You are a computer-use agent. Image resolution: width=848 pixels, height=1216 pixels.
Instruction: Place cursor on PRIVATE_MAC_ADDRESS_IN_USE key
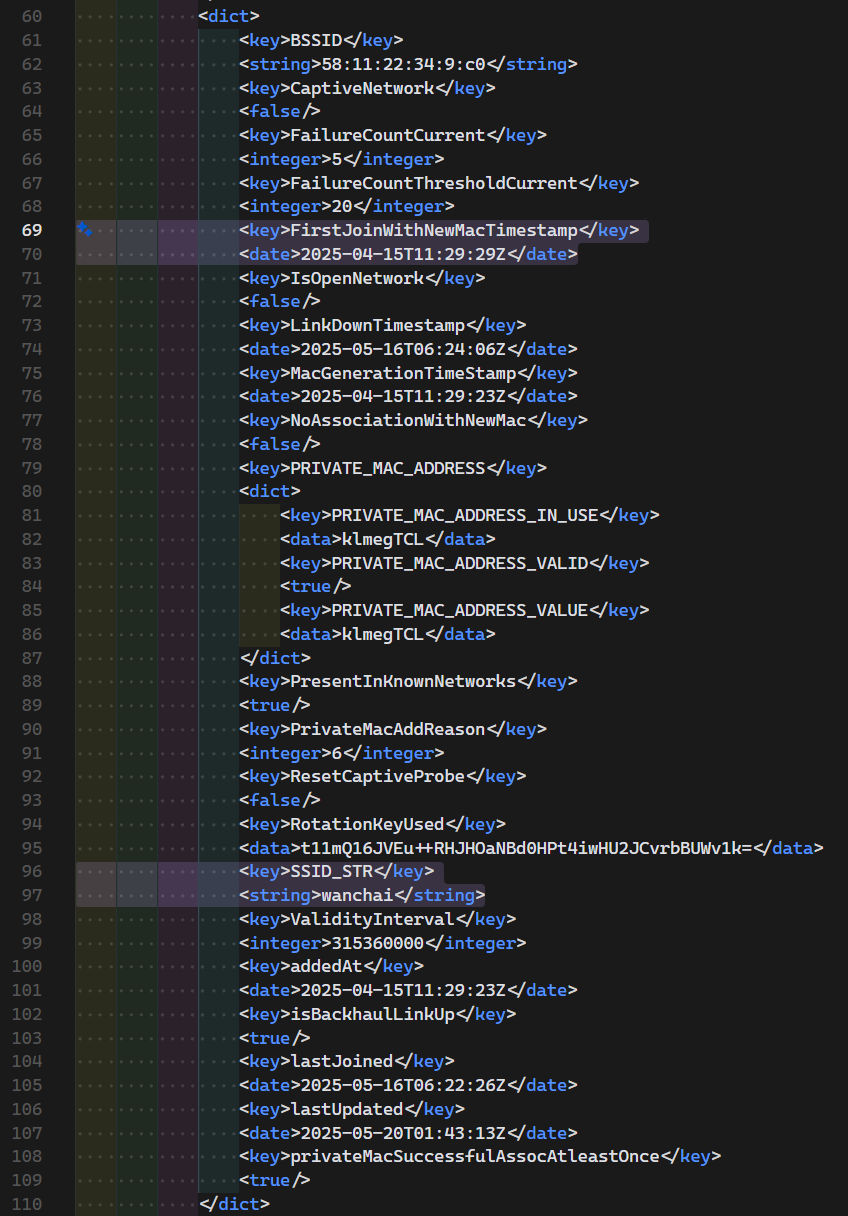coord(464,516)
